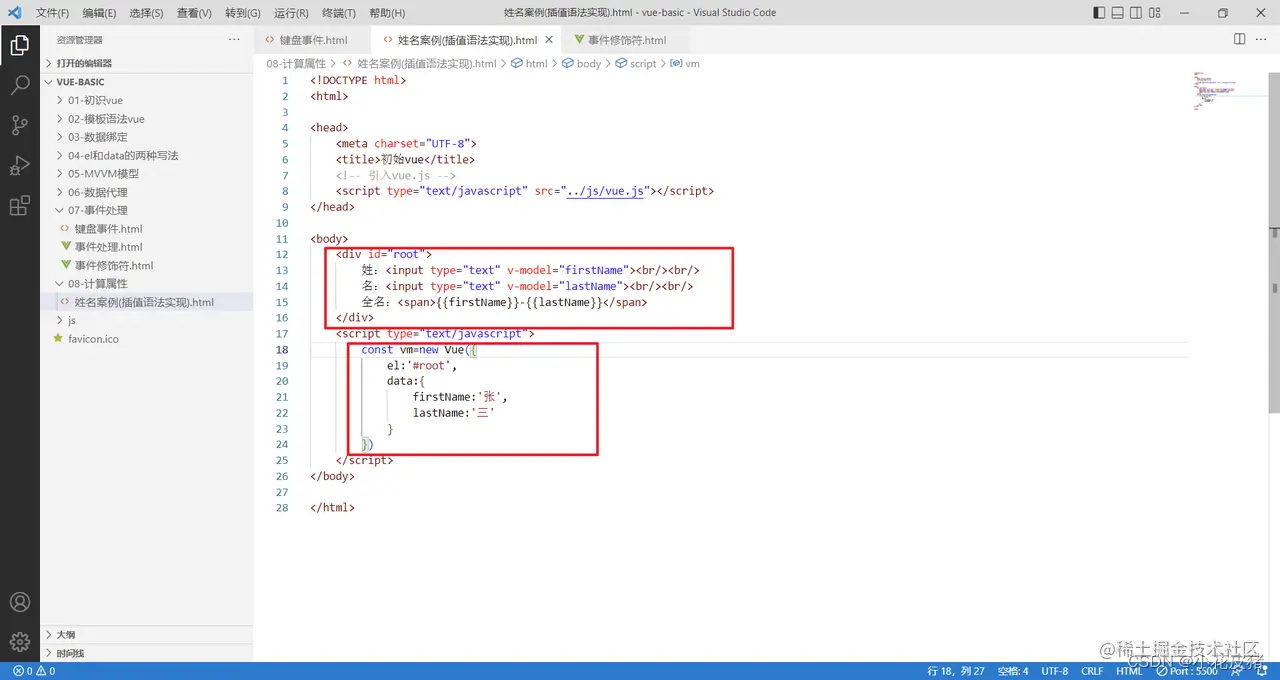The width and height of the screenshot is (1280, 680).
Task: Click breadcrumb script element
Action: (x=635, y=63)
